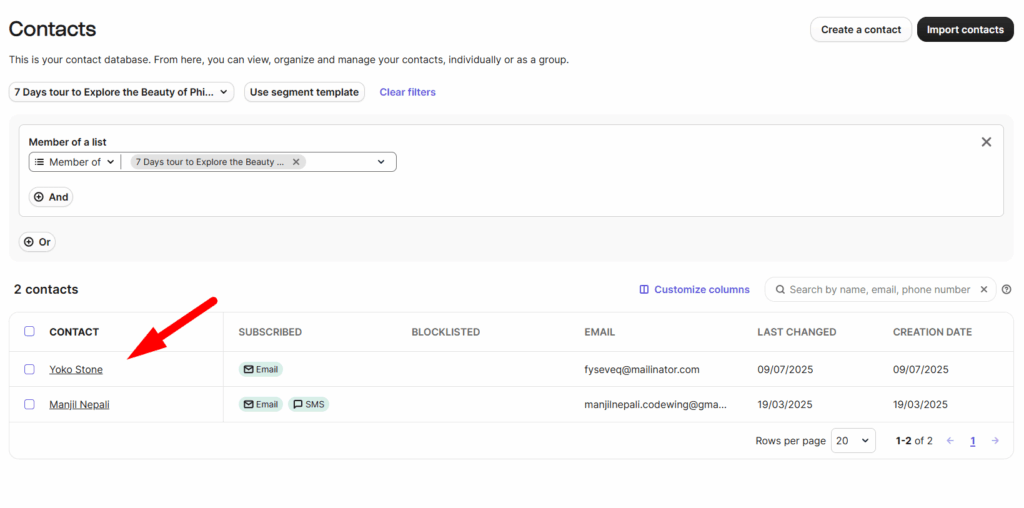Go to the next page arrow
Viewport: 1024px width, 508px height.
pyautogui.click(x=995, y=441)
